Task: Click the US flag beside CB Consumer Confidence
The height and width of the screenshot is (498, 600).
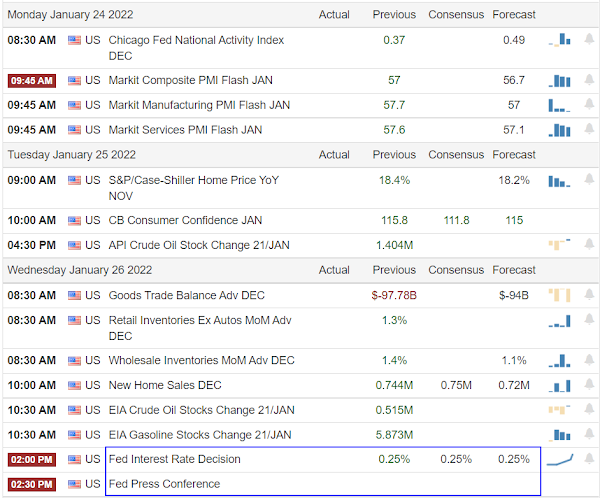Action: 75,220
